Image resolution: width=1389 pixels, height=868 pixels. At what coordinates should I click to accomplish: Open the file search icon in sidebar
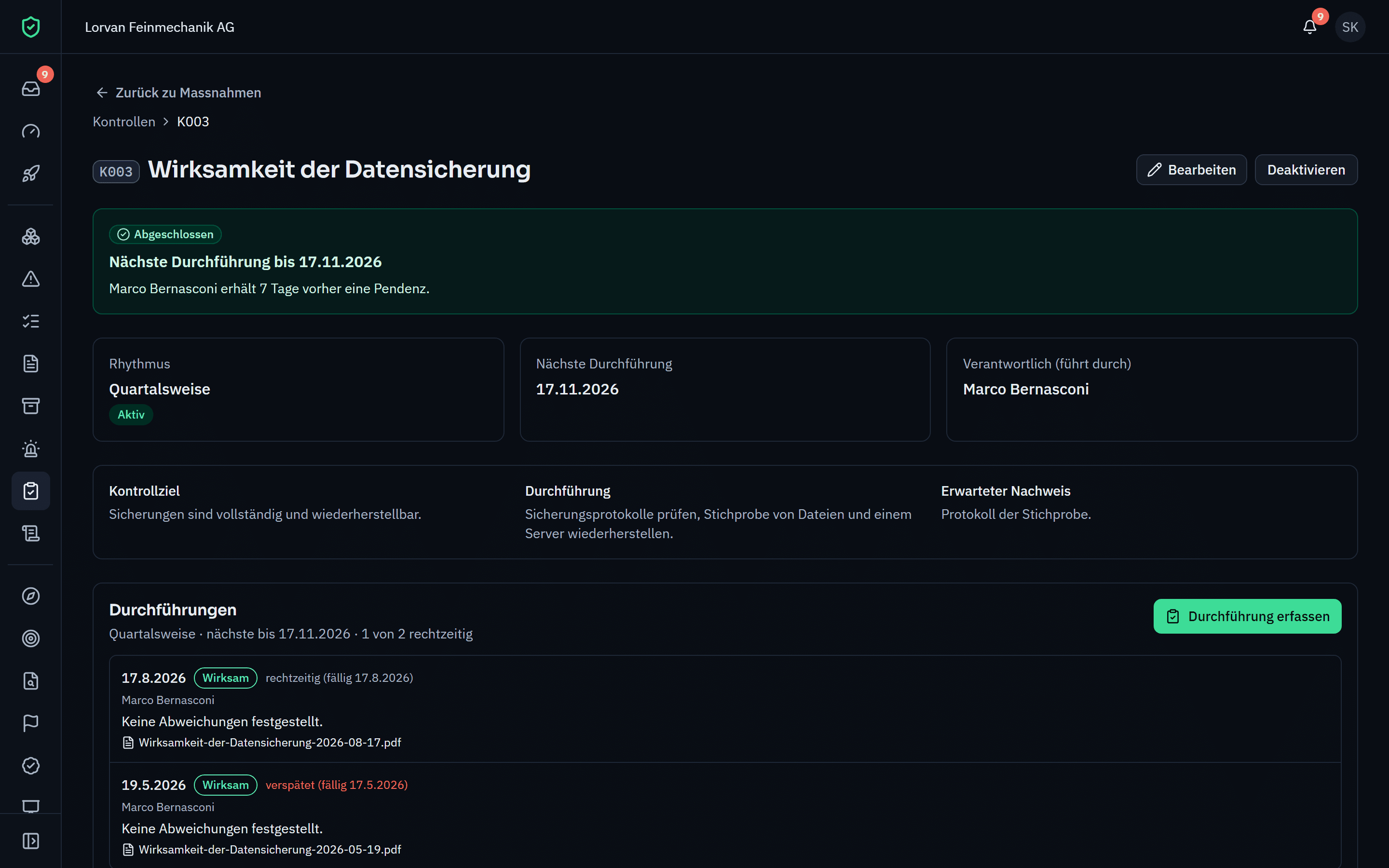30,681
